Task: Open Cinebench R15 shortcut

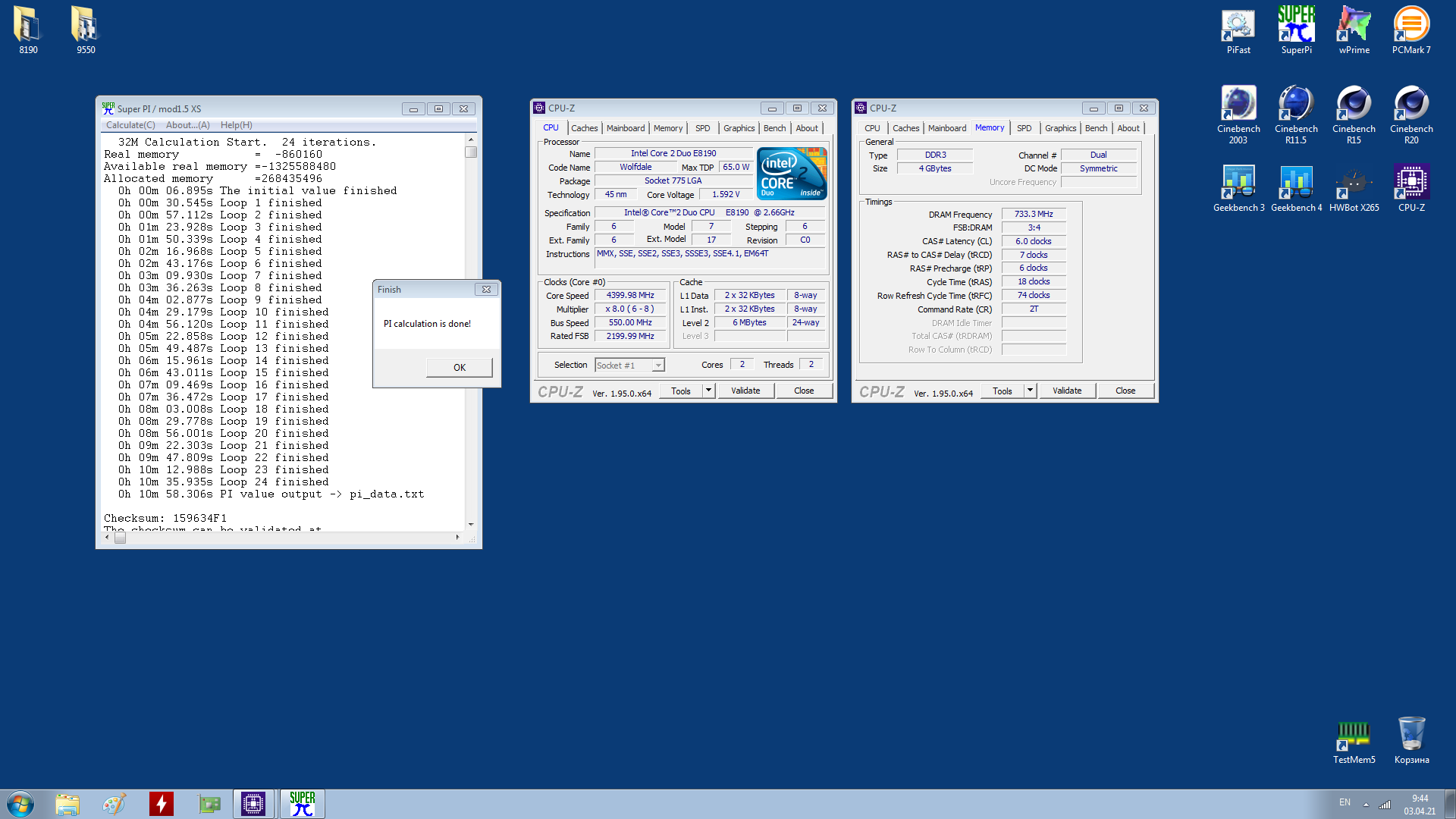Action: click(x=1354, y=115)
